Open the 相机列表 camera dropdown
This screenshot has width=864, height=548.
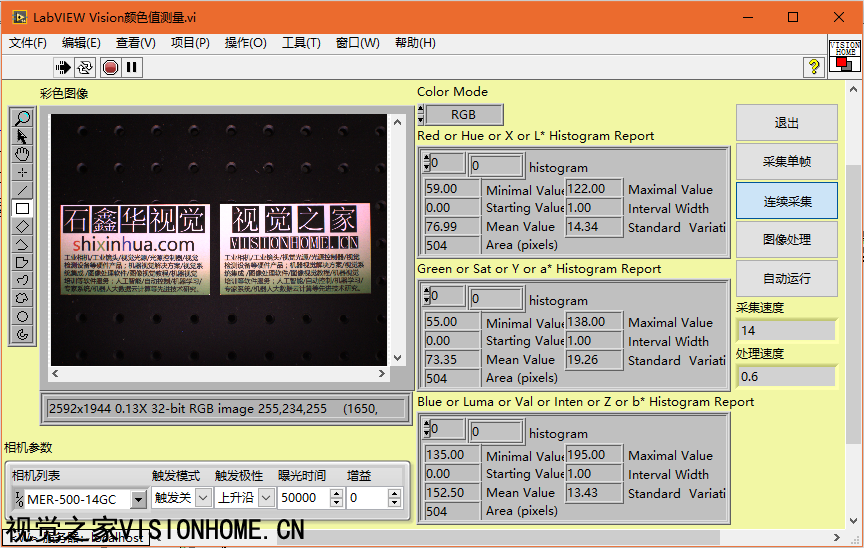139,498
